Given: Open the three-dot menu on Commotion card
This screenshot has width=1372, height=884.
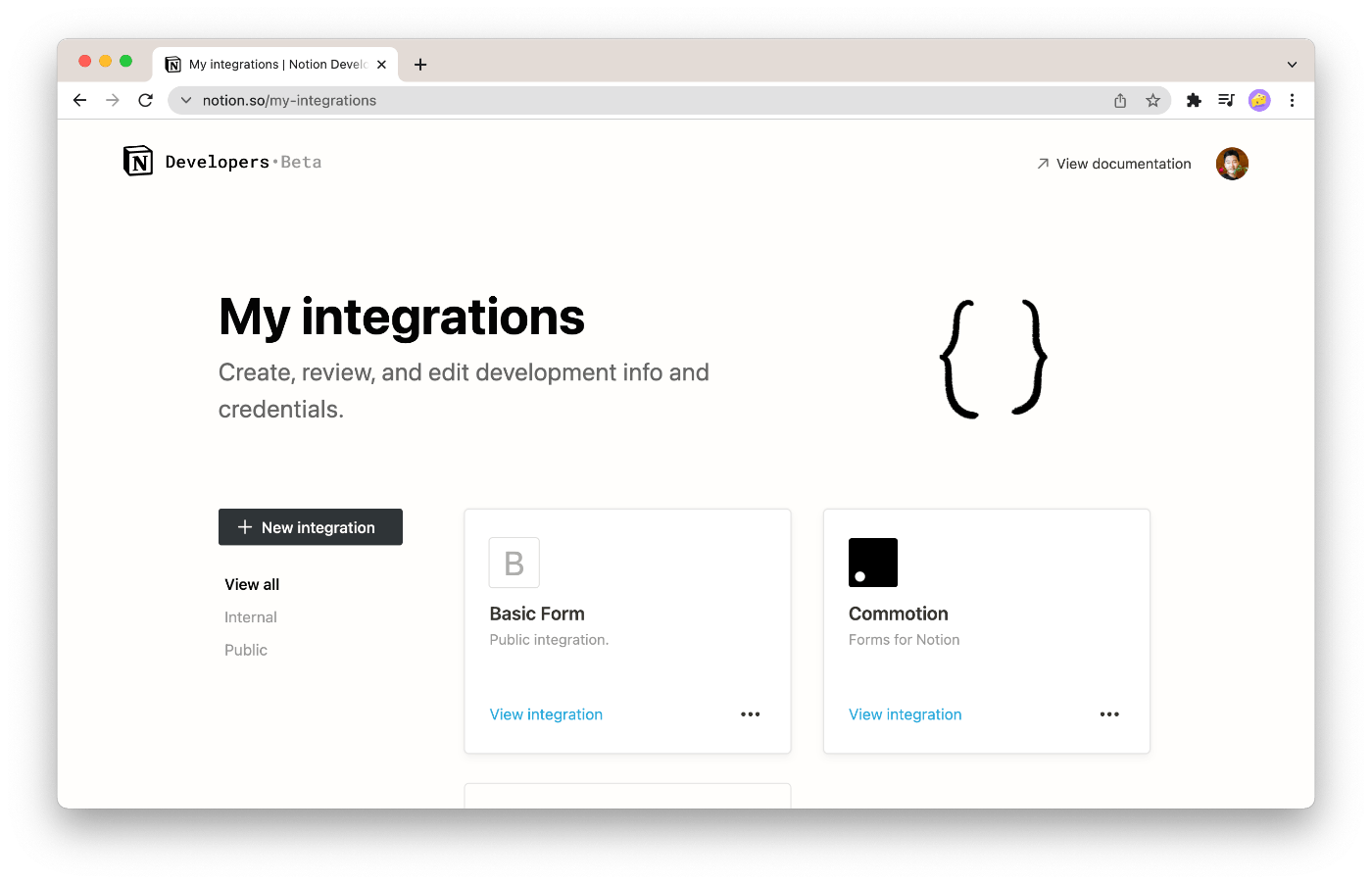Looking at the screenshot, I should point(1109,714).
